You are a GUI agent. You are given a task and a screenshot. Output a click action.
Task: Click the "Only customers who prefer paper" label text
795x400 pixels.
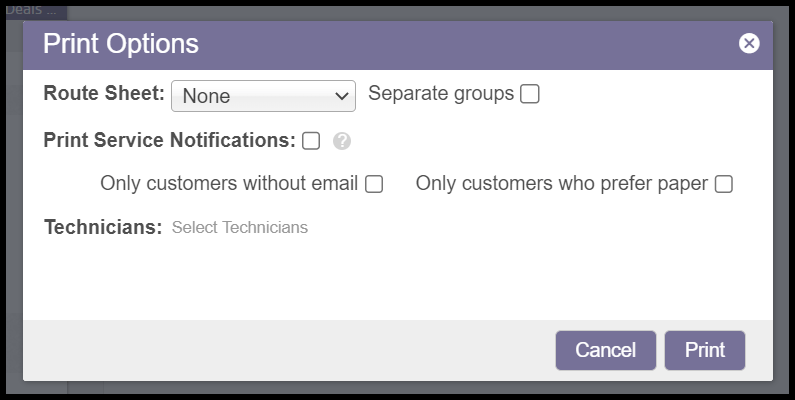pyautogui.click(x=561, y=184)
